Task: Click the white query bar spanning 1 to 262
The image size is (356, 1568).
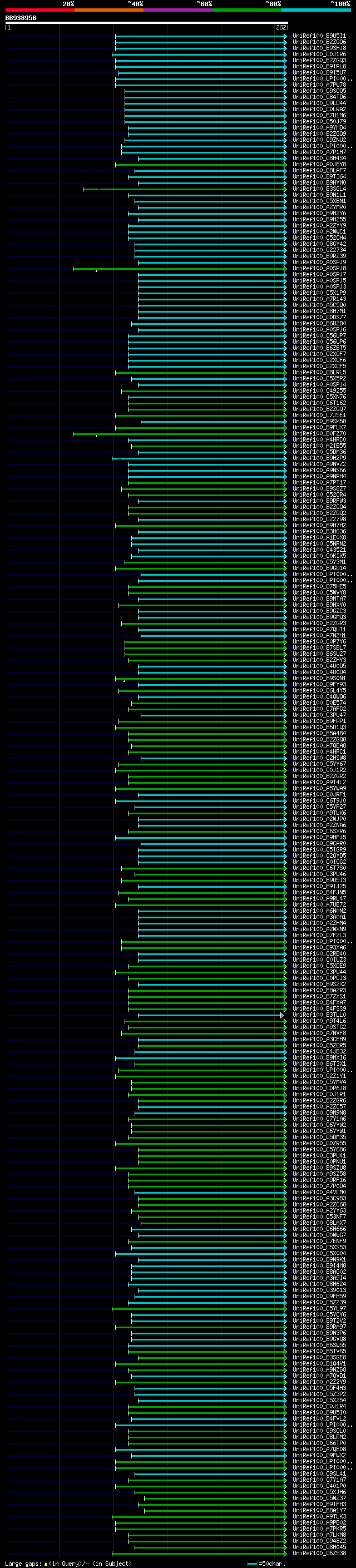Action: pyautogui.click(x=146, y=23)
